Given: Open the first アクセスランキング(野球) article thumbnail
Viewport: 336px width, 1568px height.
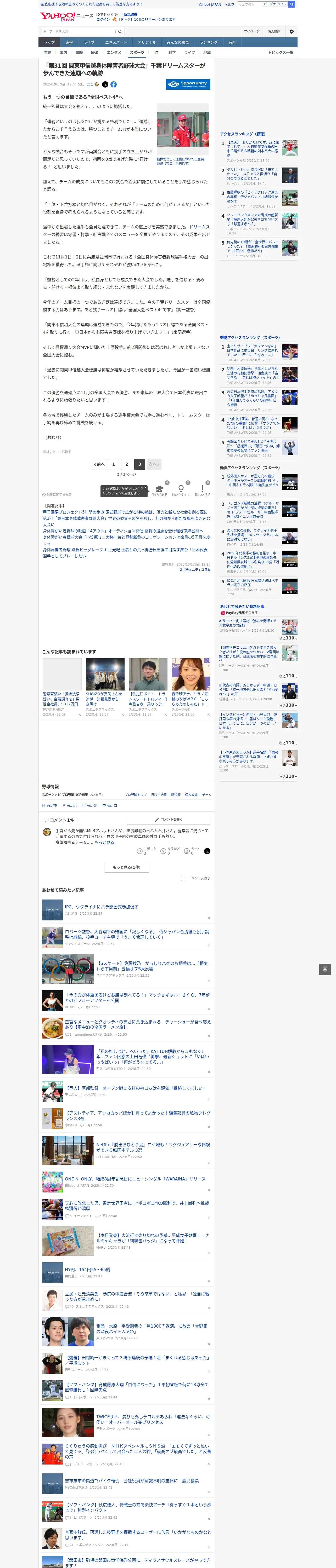Looking at the screenshot, I should point(290,148).
